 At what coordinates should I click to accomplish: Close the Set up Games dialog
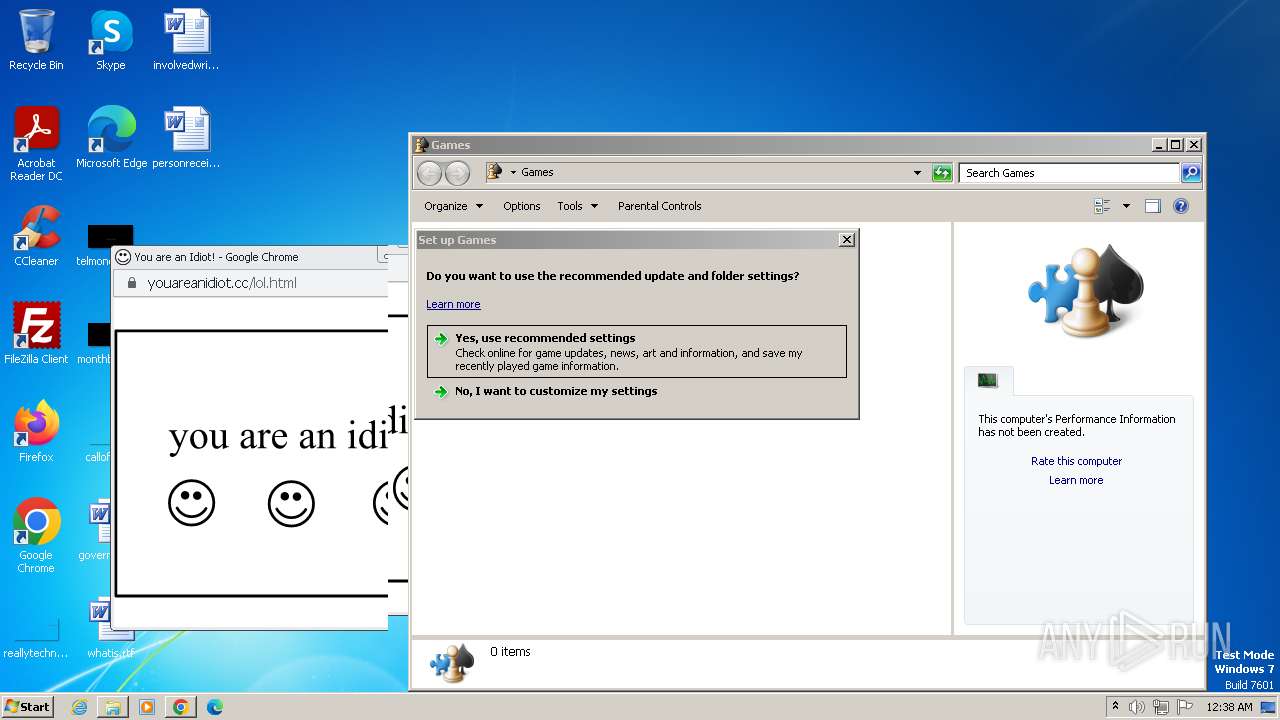(x=847, y=240)
